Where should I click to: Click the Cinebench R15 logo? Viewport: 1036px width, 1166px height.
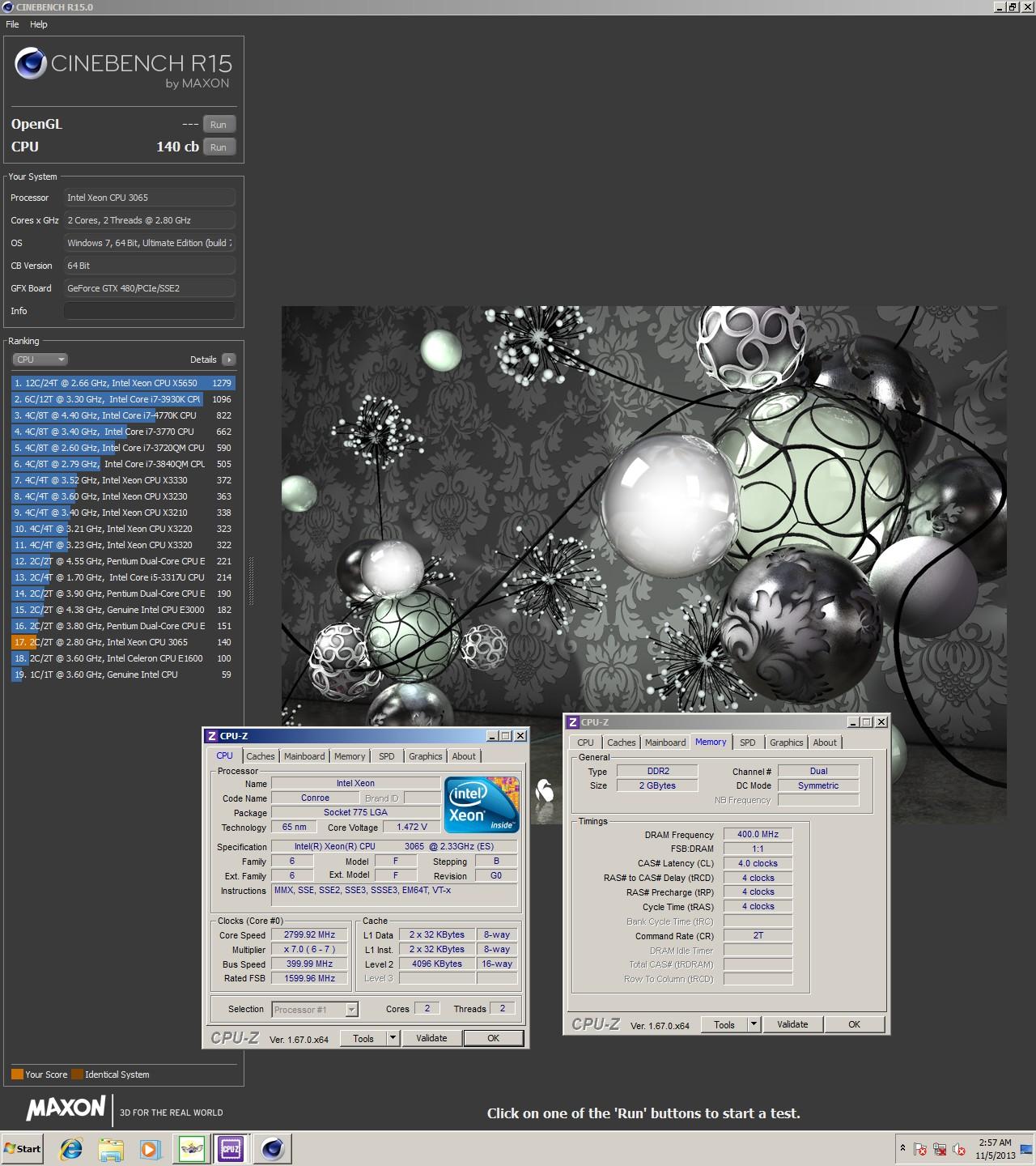(123, 67)
